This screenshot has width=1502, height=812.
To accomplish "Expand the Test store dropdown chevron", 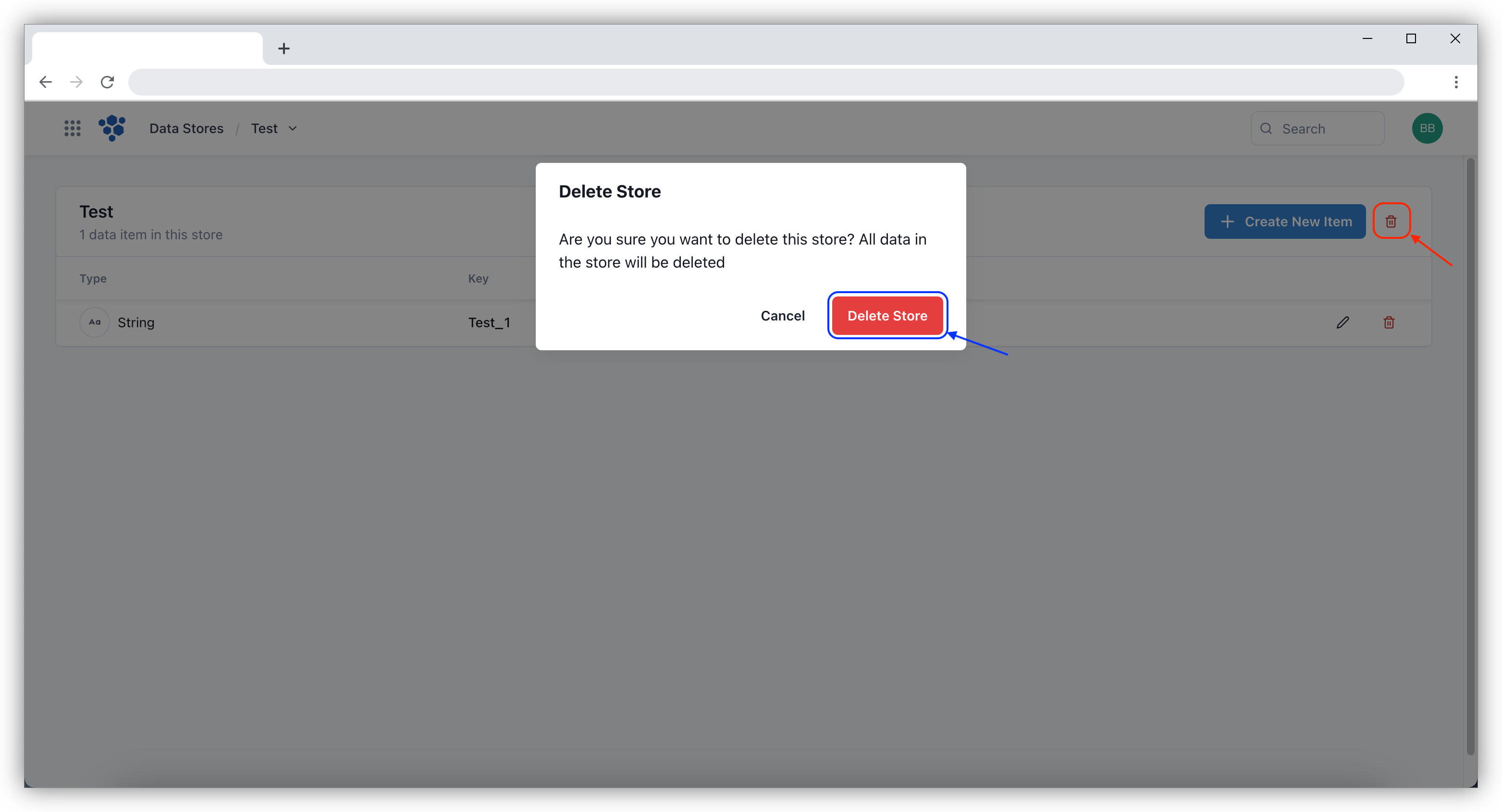I will pos(293,128).
